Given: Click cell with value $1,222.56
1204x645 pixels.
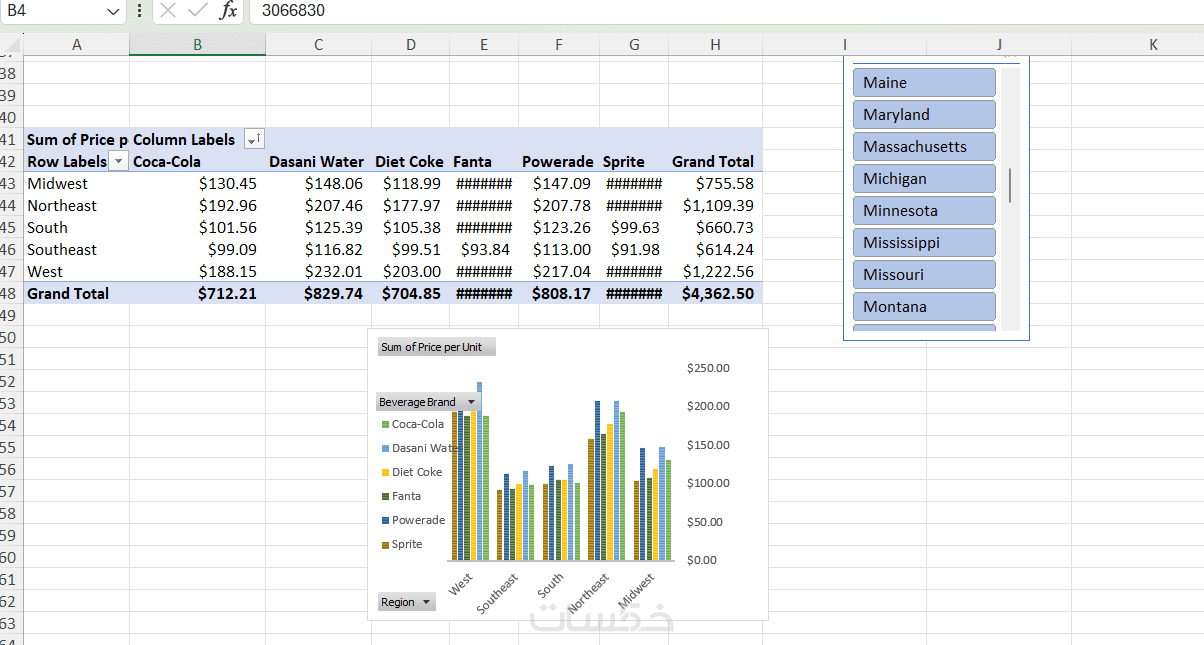Looking at the screenshot, I should 715,271.
